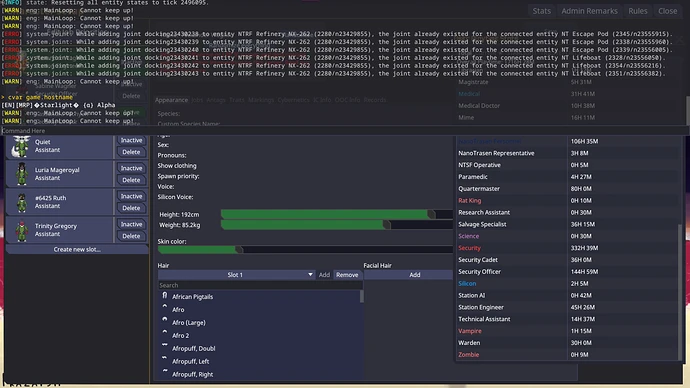
Task: Open the Stats tab
Action: pyautogui.click(x=541, y=11)
